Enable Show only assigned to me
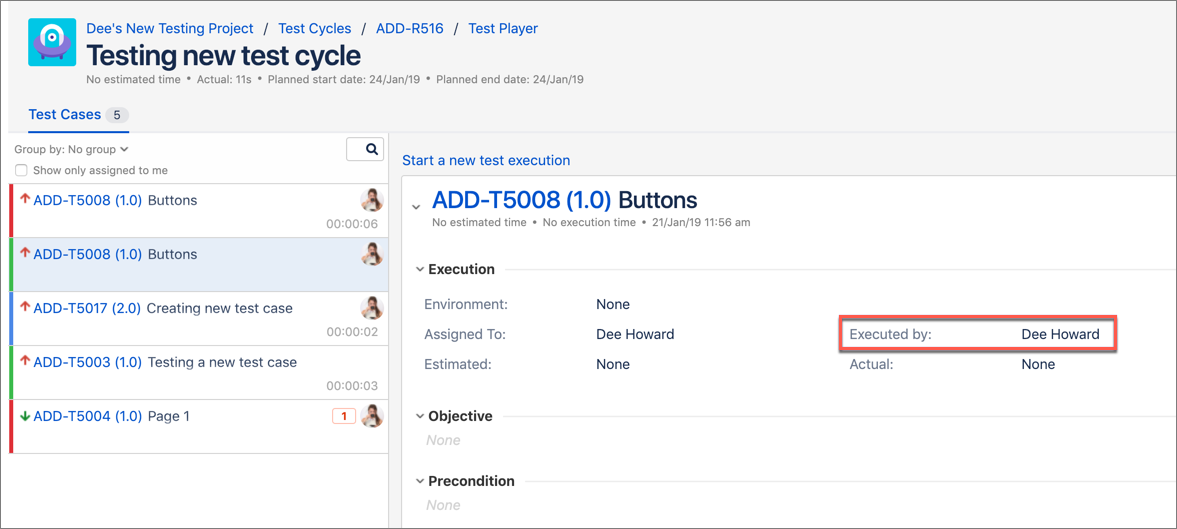Image resolution: width=1177 pixels, height=529 pixels. [x=21, y=170]
